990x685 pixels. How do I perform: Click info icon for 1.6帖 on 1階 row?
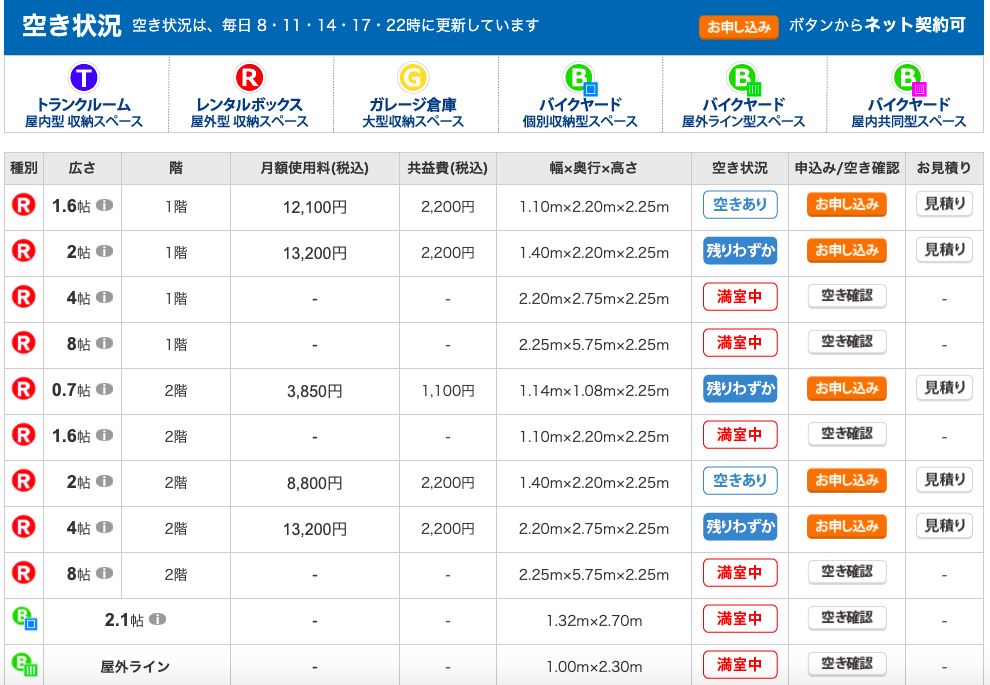coord(104,205)
